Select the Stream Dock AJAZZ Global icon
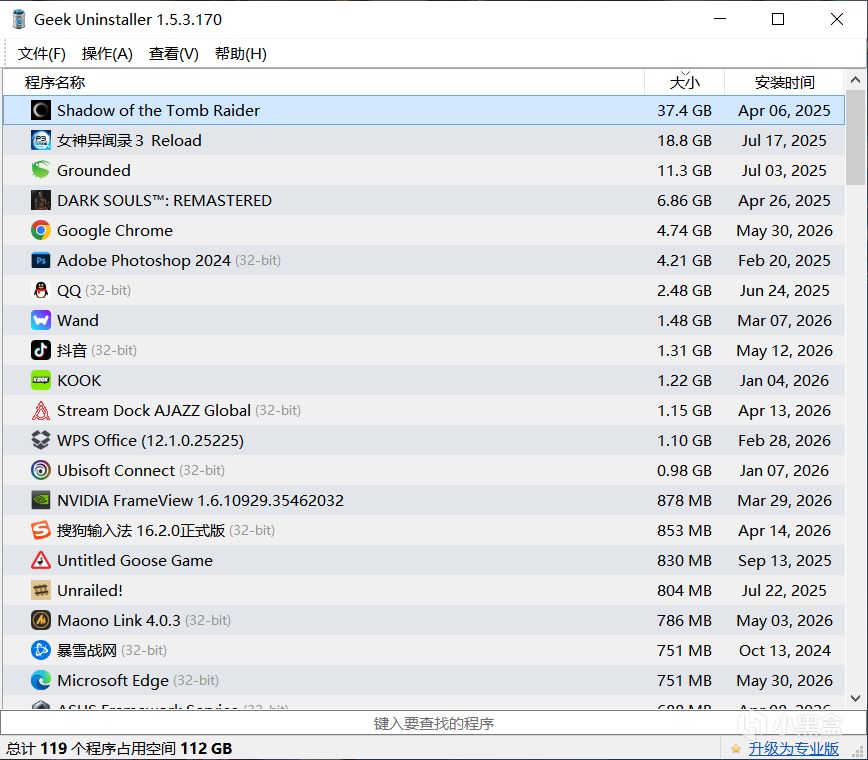The height and width of the screenshot is (760, 868). 40,410
